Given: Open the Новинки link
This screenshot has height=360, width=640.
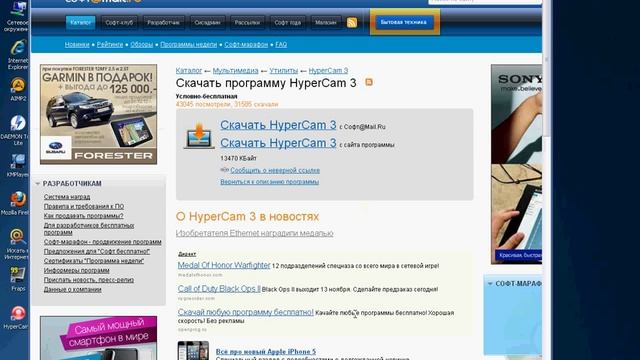Looking at the screenshot, I should pos(77,44).
